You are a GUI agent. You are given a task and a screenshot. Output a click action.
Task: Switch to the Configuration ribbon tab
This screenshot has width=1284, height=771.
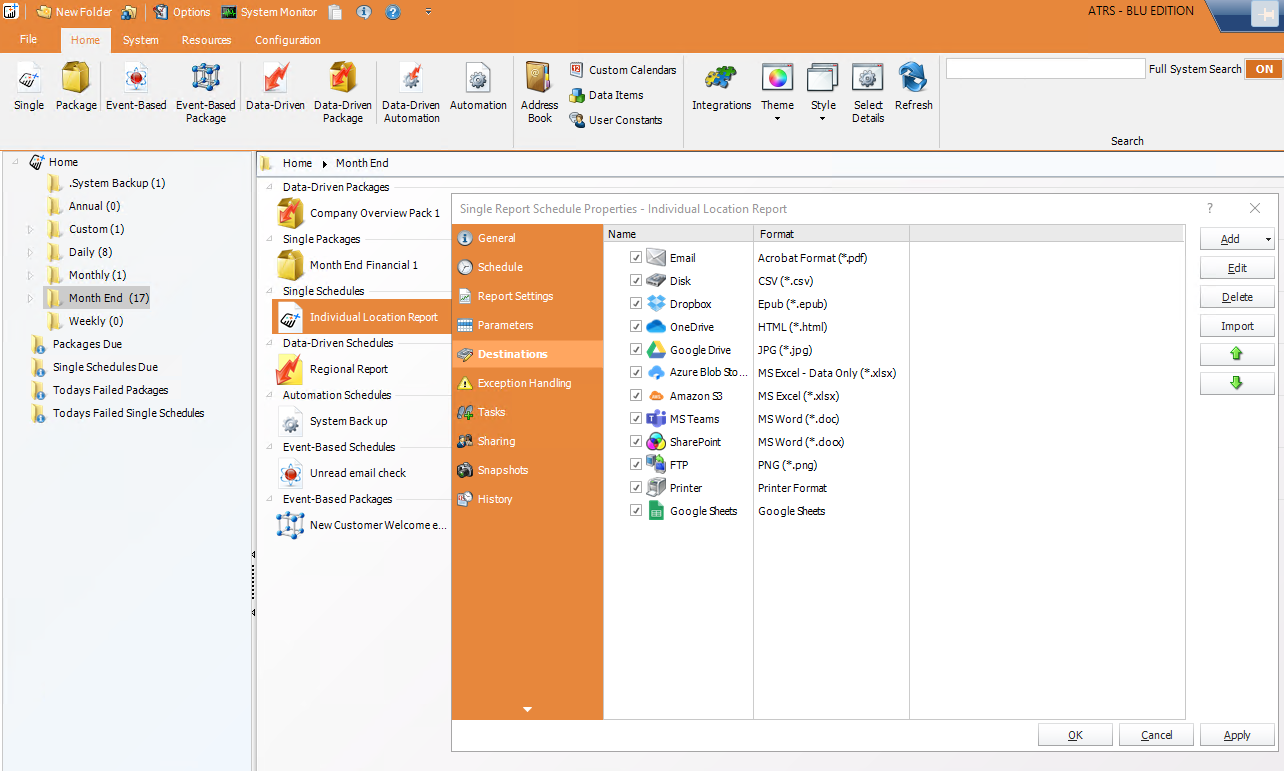click(287, 40)
